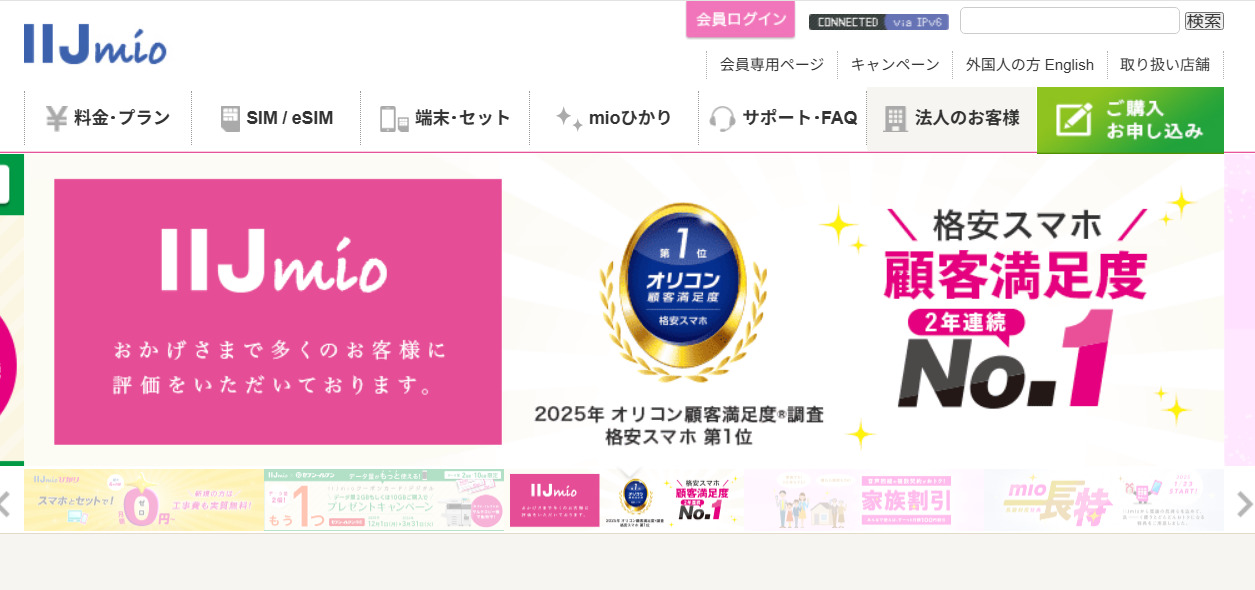The height and width of the screenshot is (590, 1255).
Task: Select the SIM / eSIM card icon
Action: (x=230, y=118)
